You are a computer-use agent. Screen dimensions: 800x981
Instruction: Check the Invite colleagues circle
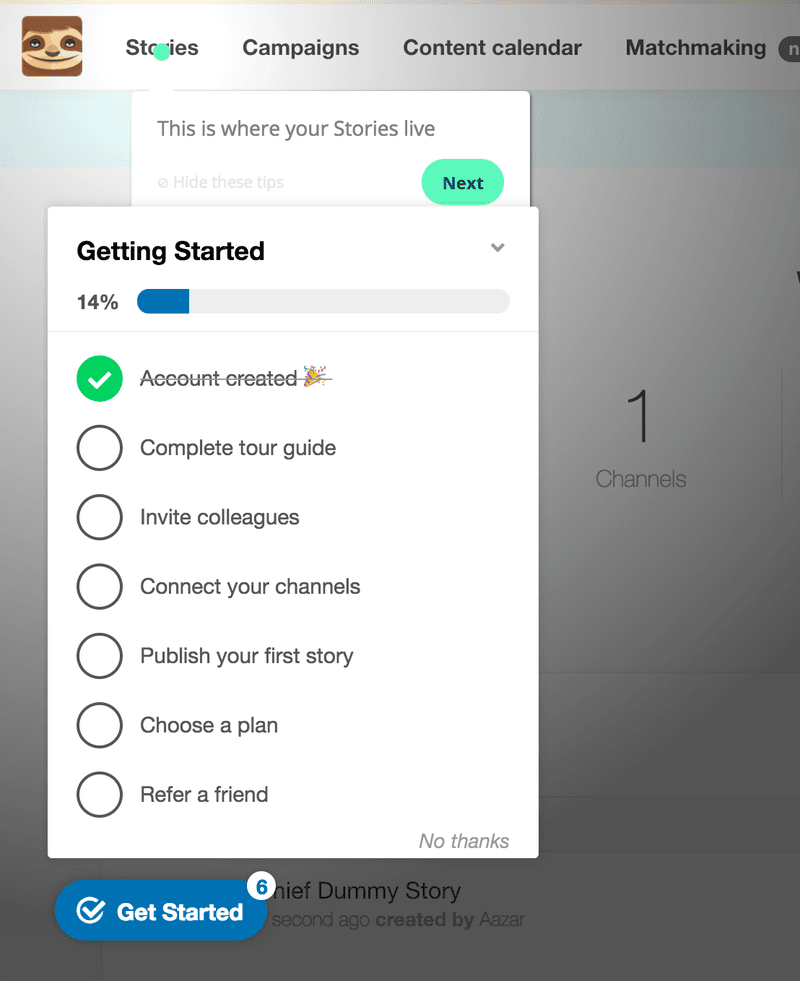pos(99,517)
